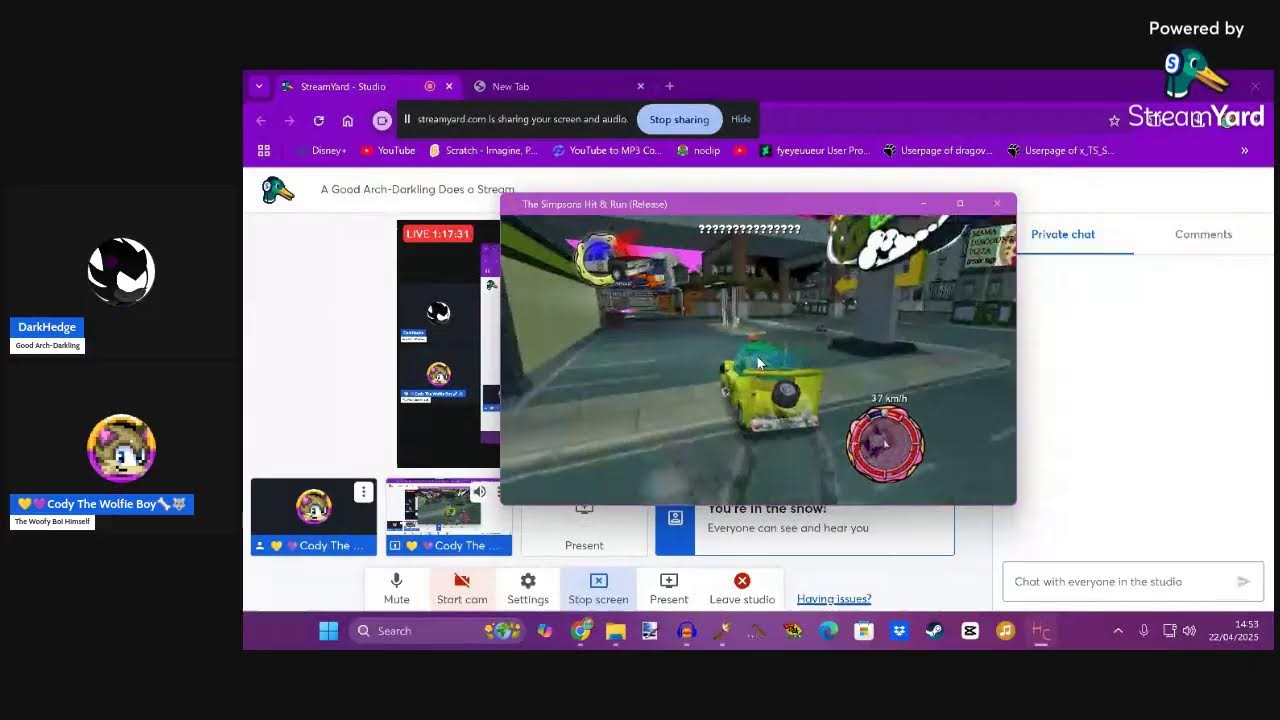Go to browser home page
The height and width of the screenshot is (720, 1280).
point(348,121)
